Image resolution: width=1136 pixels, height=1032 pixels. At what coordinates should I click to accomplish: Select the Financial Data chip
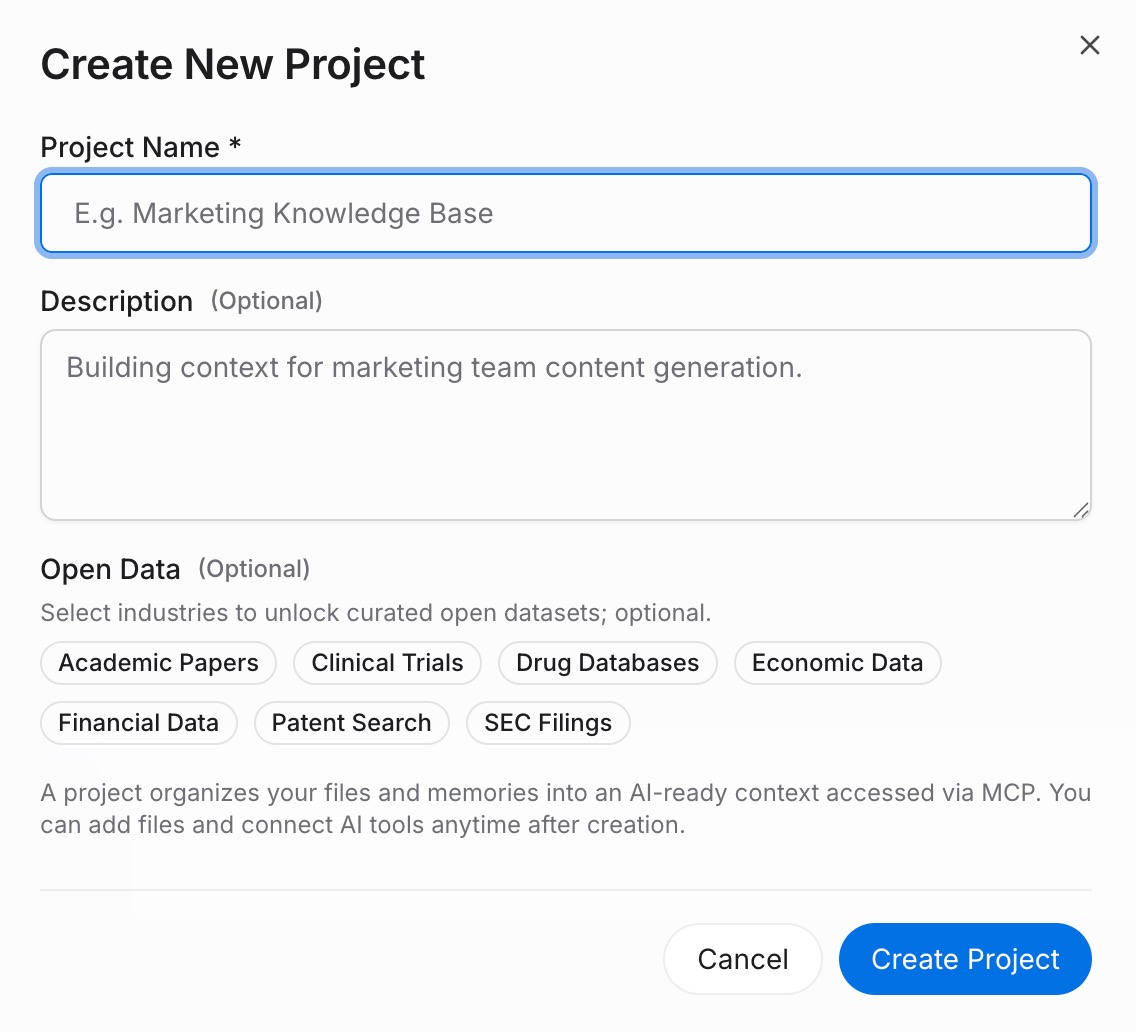point(139,723)
